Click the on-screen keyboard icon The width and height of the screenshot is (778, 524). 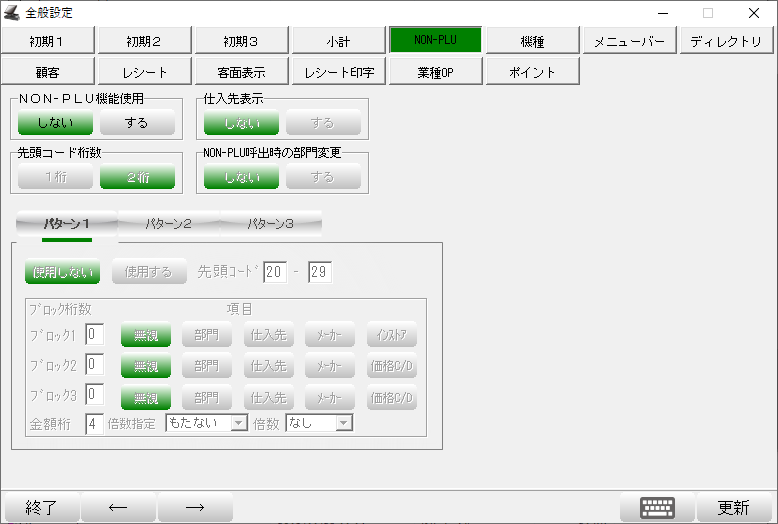tap(657, 507)
